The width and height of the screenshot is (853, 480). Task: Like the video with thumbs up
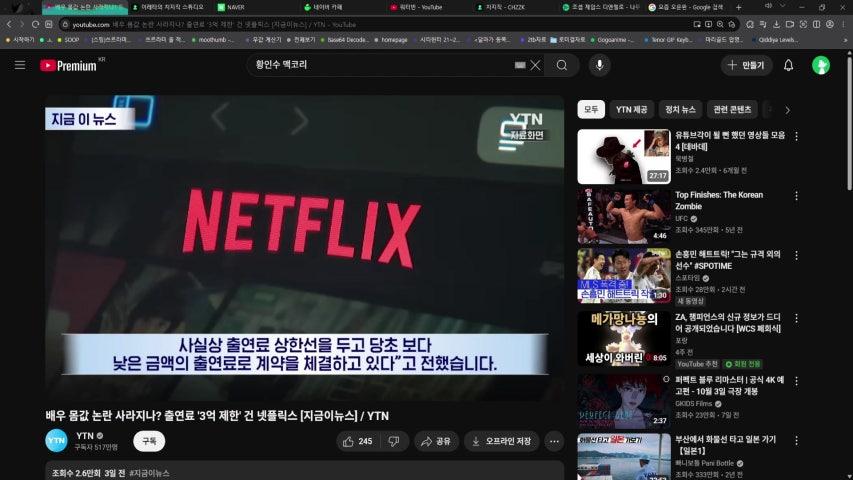(358, 441)
